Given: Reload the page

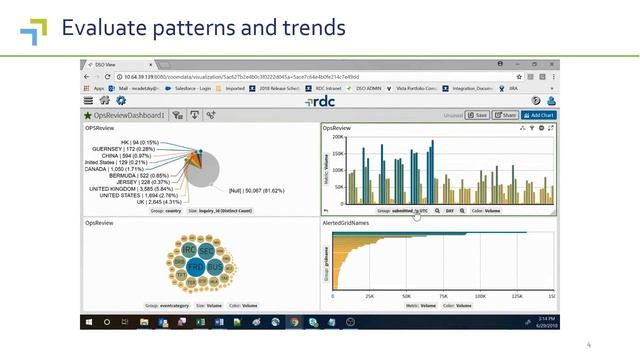Looking at the screenshot, I should pyautogui.click(x=107, y=77).
